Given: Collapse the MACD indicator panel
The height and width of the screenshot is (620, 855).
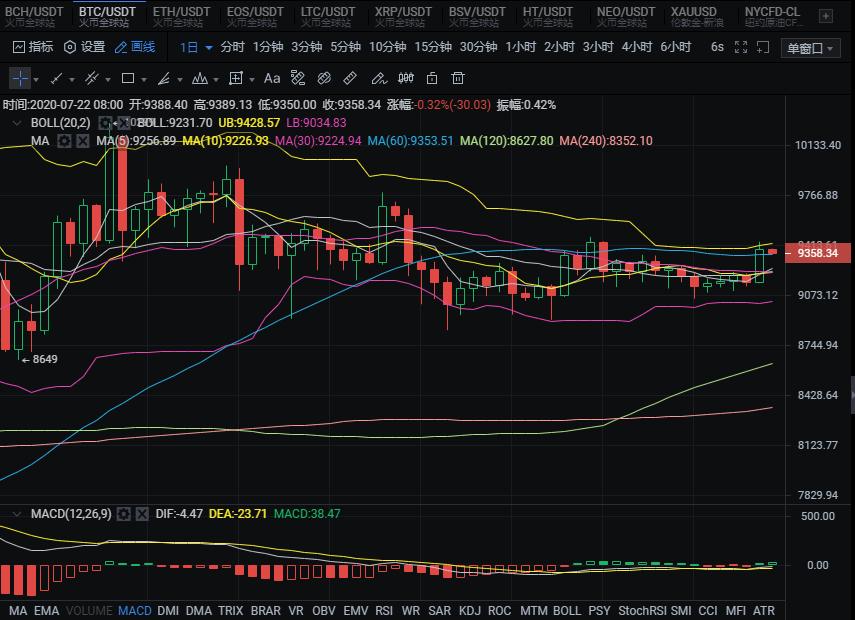Looking at the screenshot, I should coord(17,514).
